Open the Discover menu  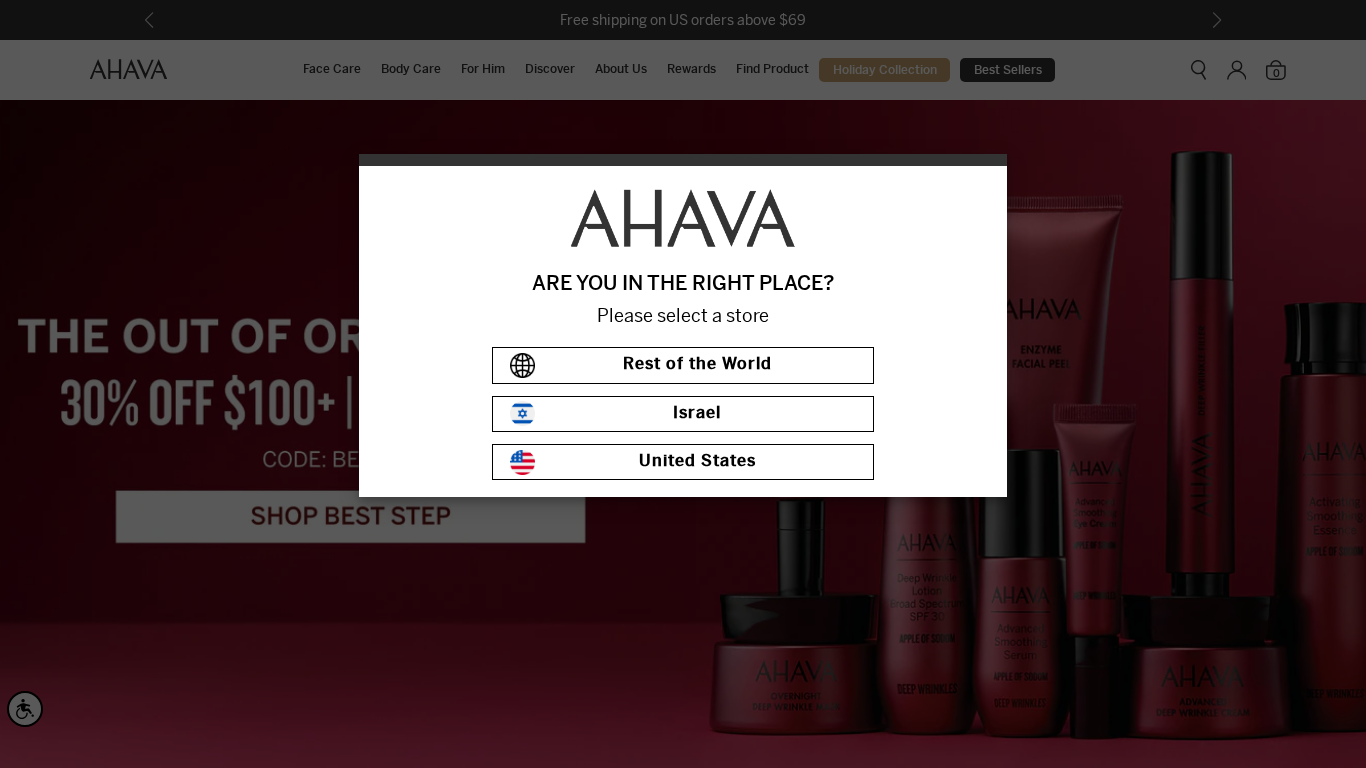pyautogui.click(x=550, y=69)
